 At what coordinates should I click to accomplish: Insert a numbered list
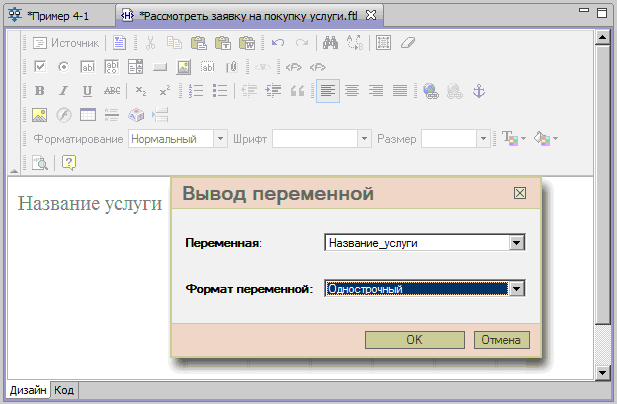(x=197, y=91)
